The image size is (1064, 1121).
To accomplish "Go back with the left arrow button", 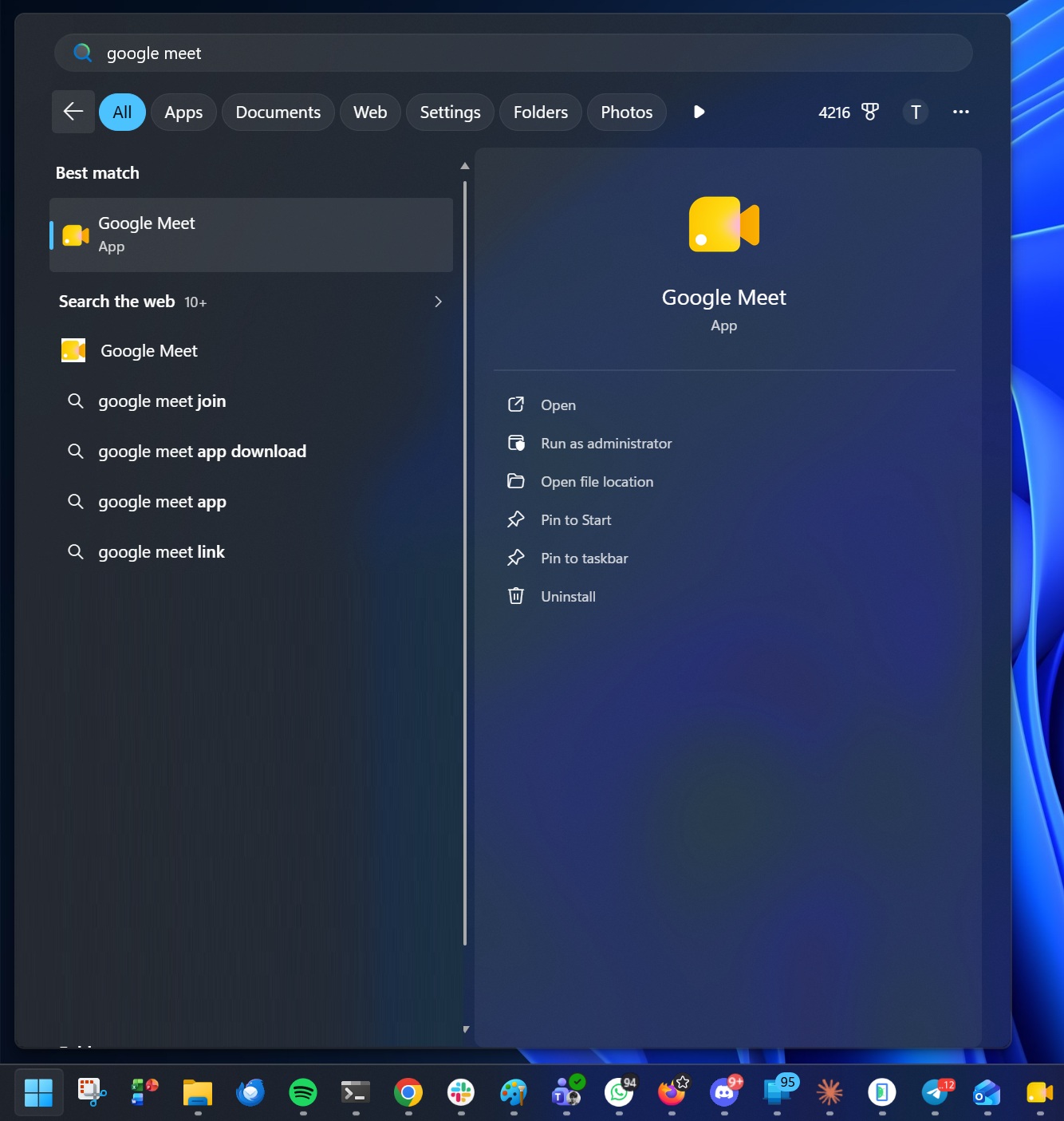I will coord(73,112).
